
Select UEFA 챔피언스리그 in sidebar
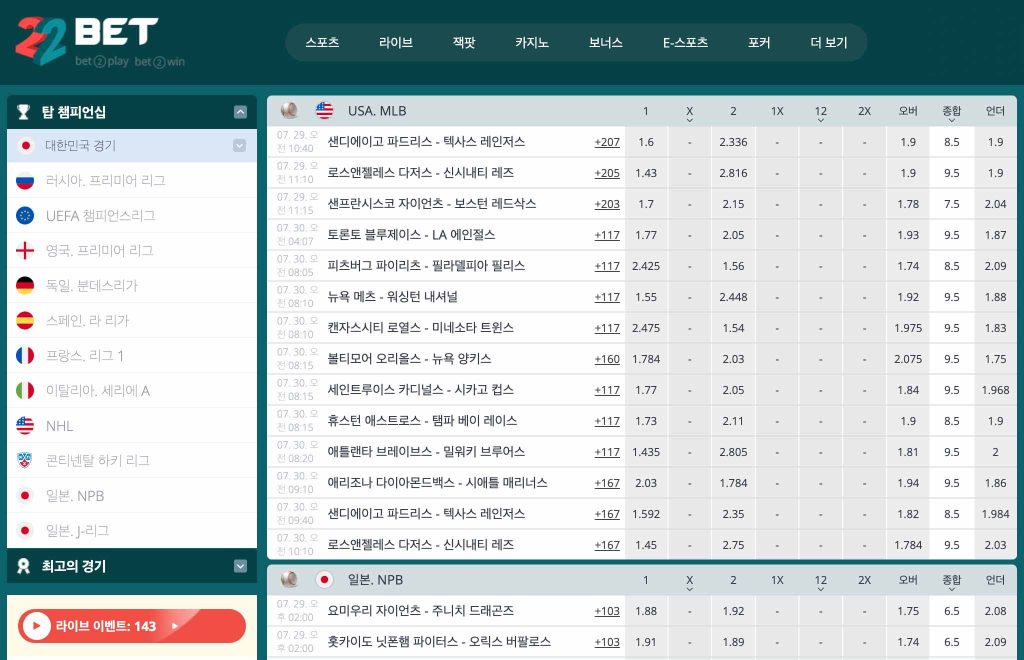[x=132, y=215]
